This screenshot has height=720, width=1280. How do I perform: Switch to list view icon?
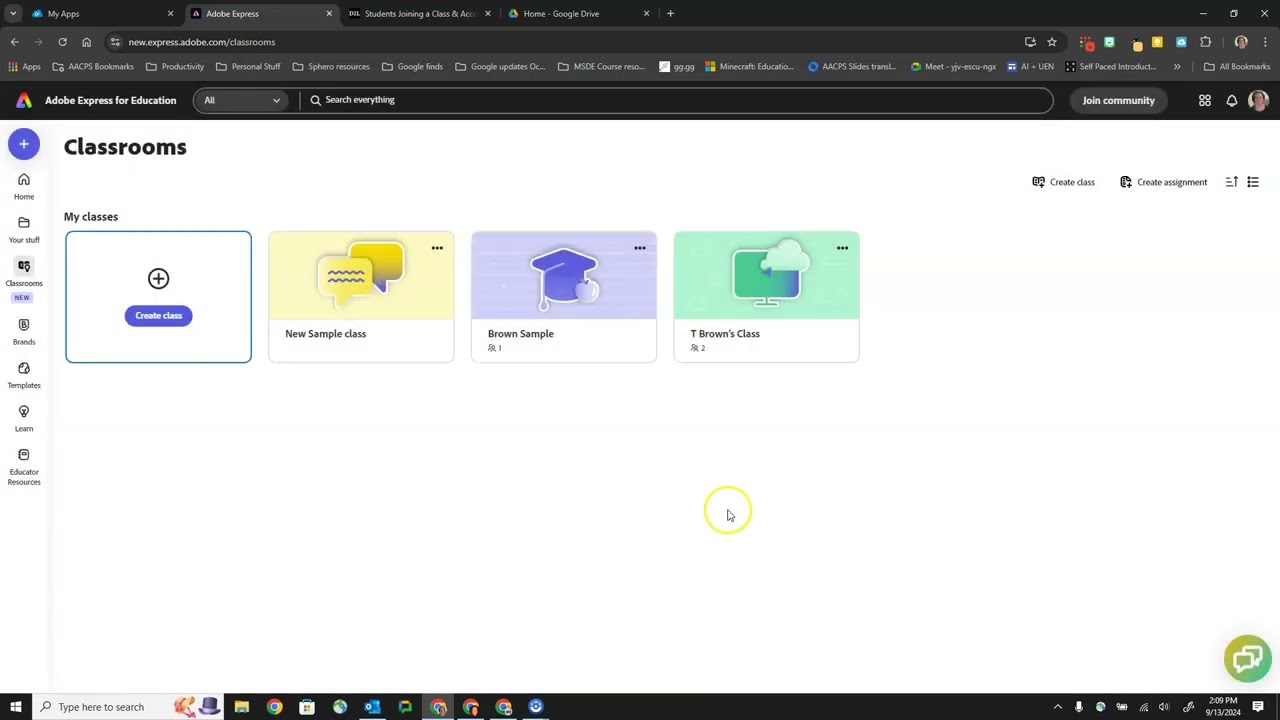click(1253, 182)
